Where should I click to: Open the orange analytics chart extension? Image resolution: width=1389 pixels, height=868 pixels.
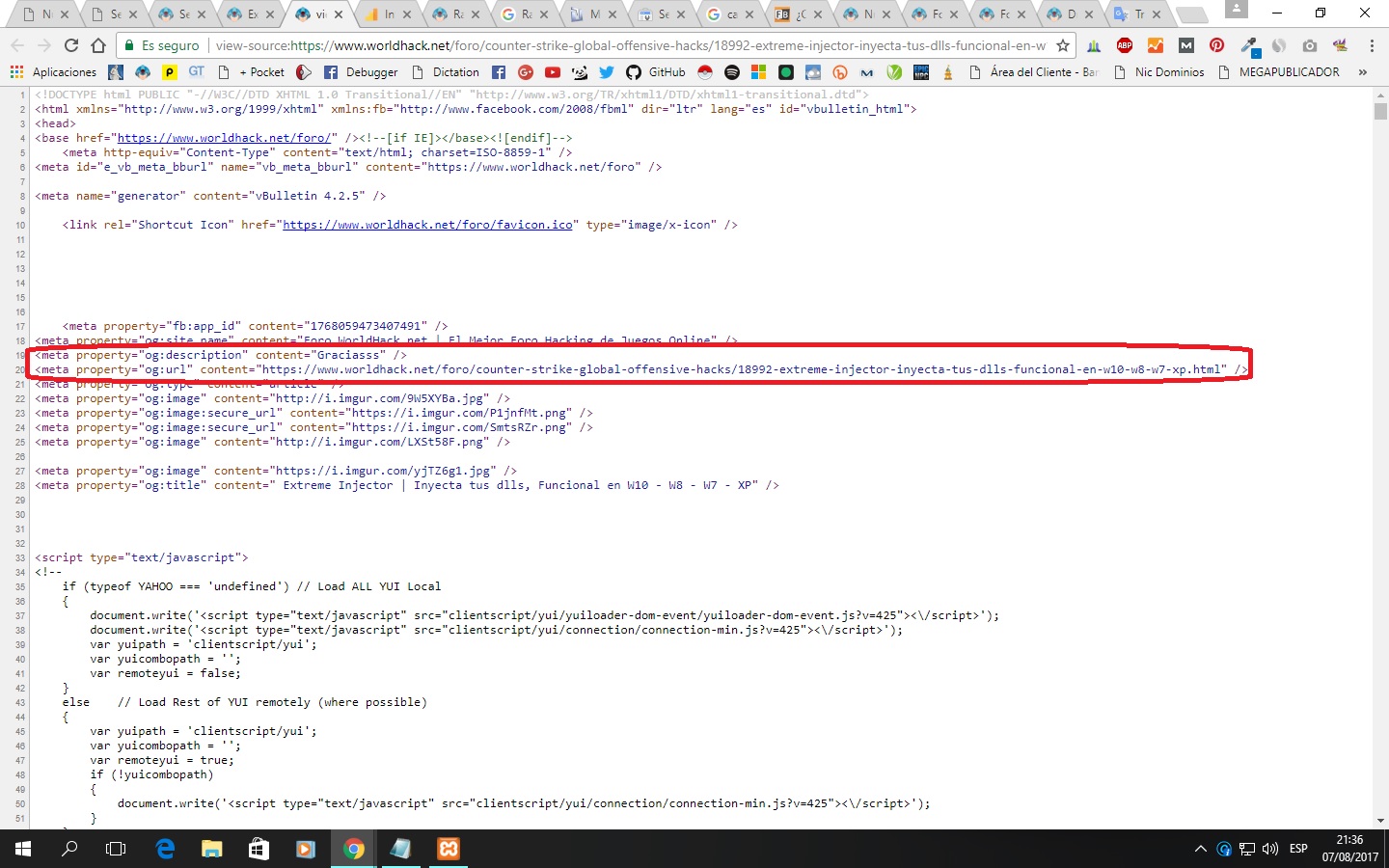click(x=1155, y=45)
